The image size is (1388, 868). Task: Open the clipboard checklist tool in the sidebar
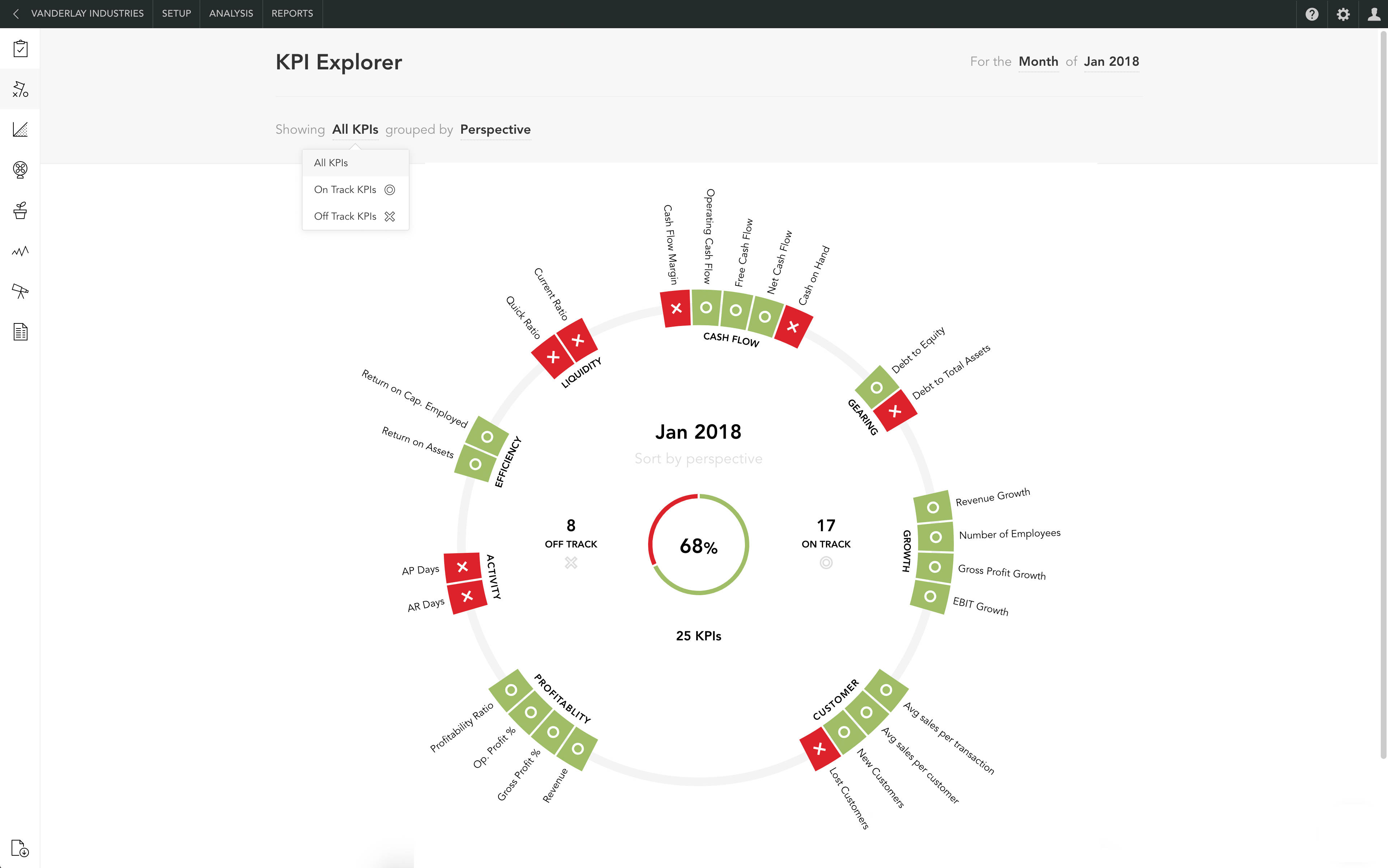coord(20,49)
